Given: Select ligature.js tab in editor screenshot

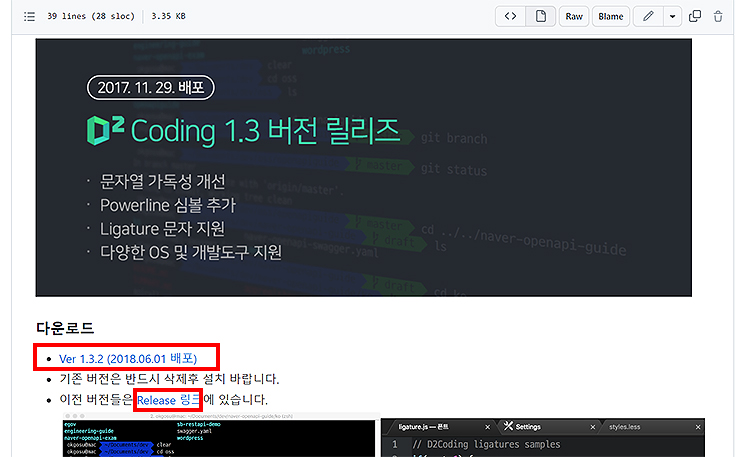Looking at the screenshot, I should pyautogui.click(x=423, y=427).
